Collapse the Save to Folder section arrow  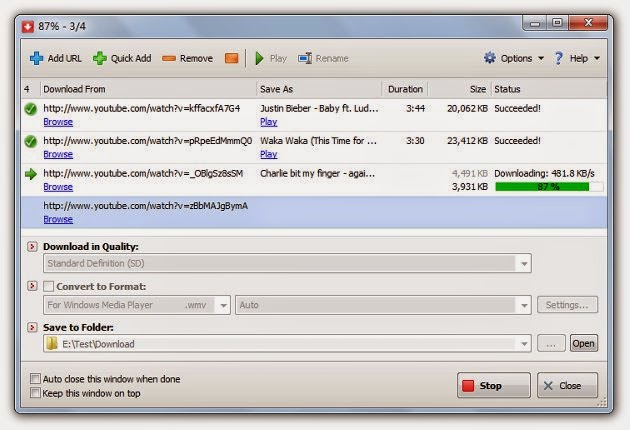point(32,327)
